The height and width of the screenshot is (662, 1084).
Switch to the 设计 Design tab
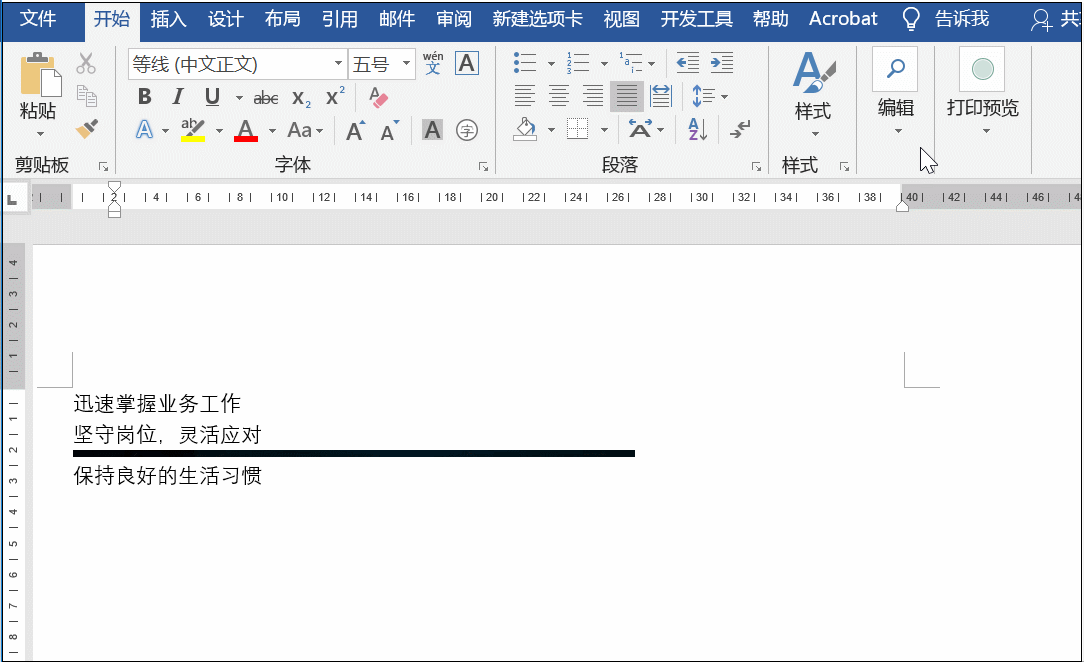pos(226,19)
